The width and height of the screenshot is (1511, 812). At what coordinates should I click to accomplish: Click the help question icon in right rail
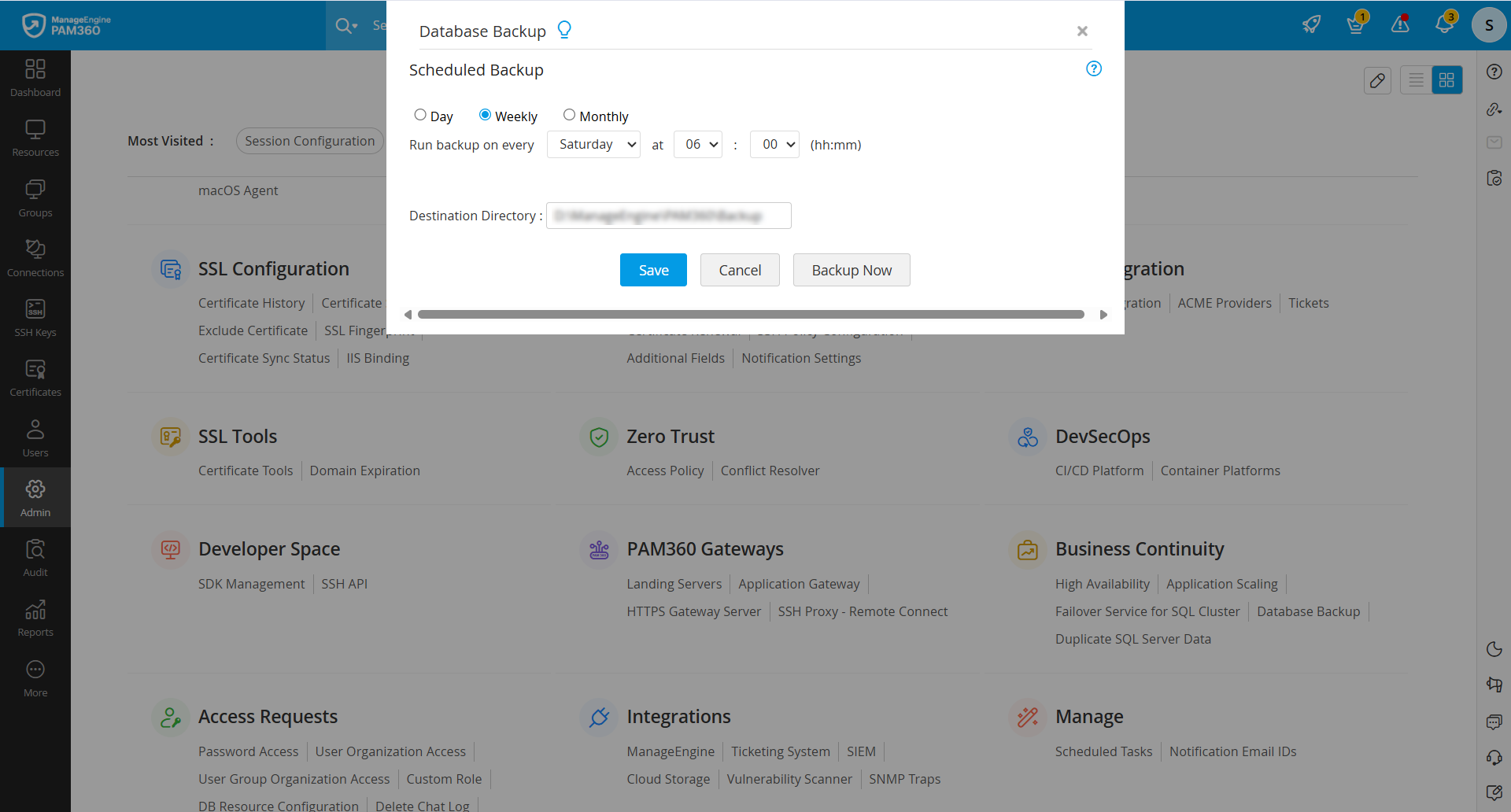point(1494,72)
